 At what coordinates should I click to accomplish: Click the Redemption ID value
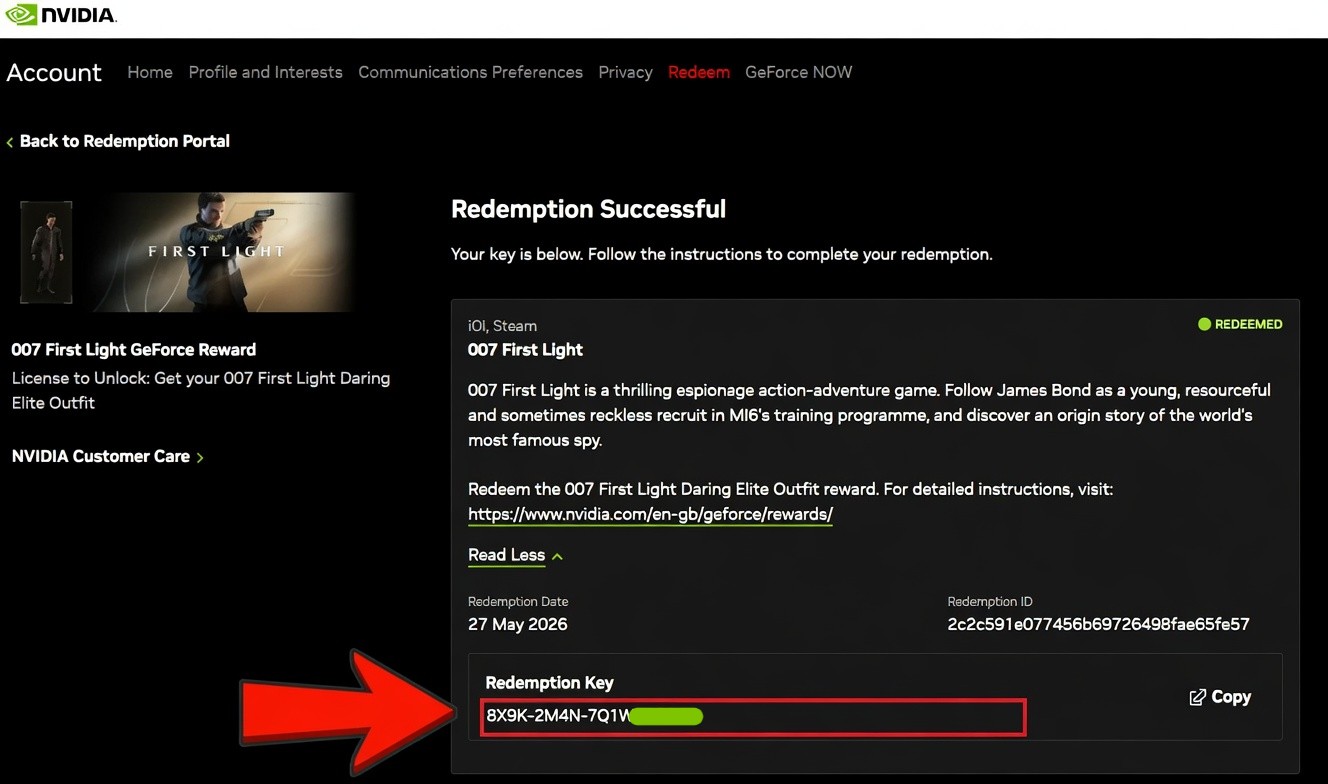click(x=1098, y=624)
